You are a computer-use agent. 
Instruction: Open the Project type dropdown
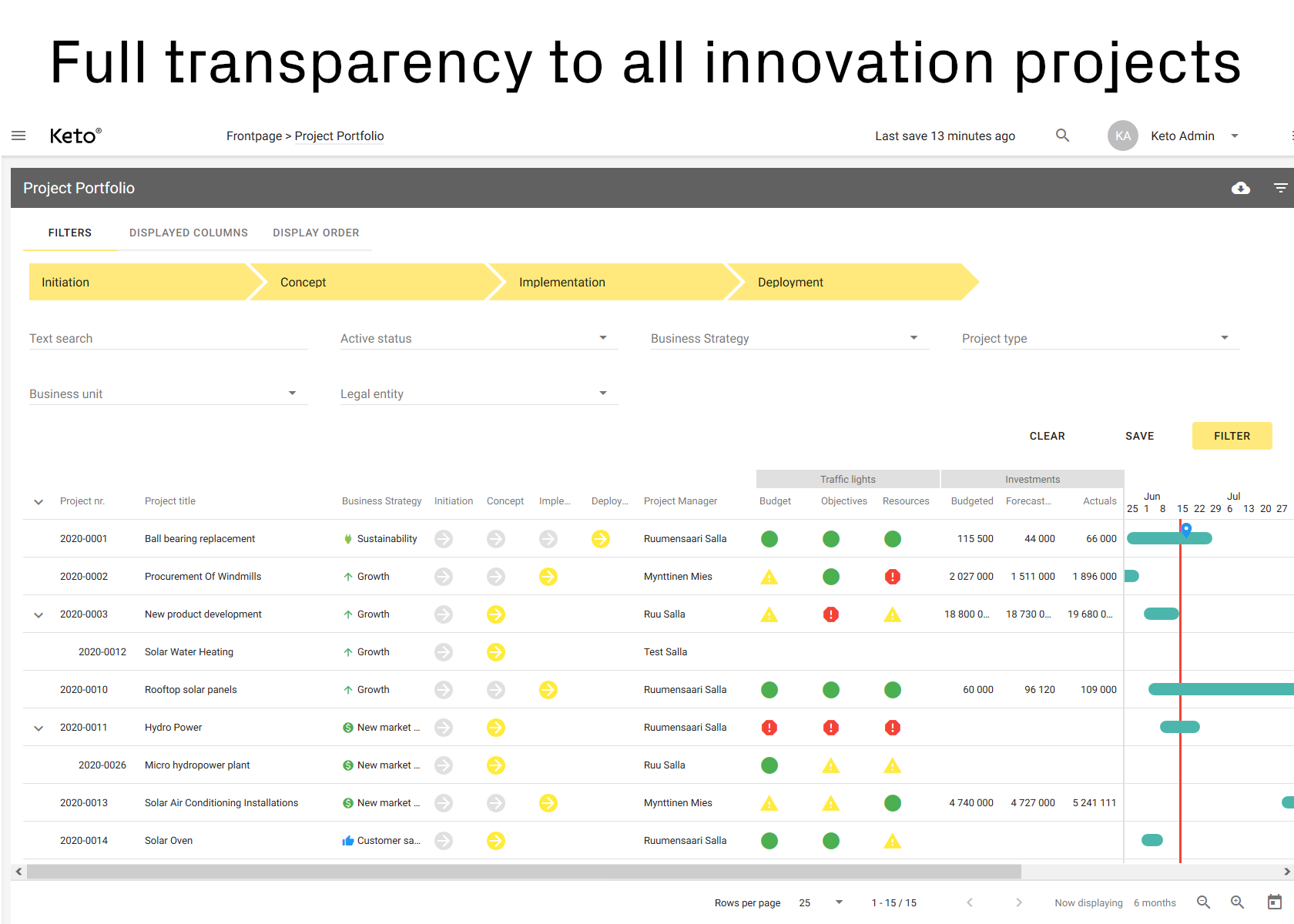tap(1101, 338)
